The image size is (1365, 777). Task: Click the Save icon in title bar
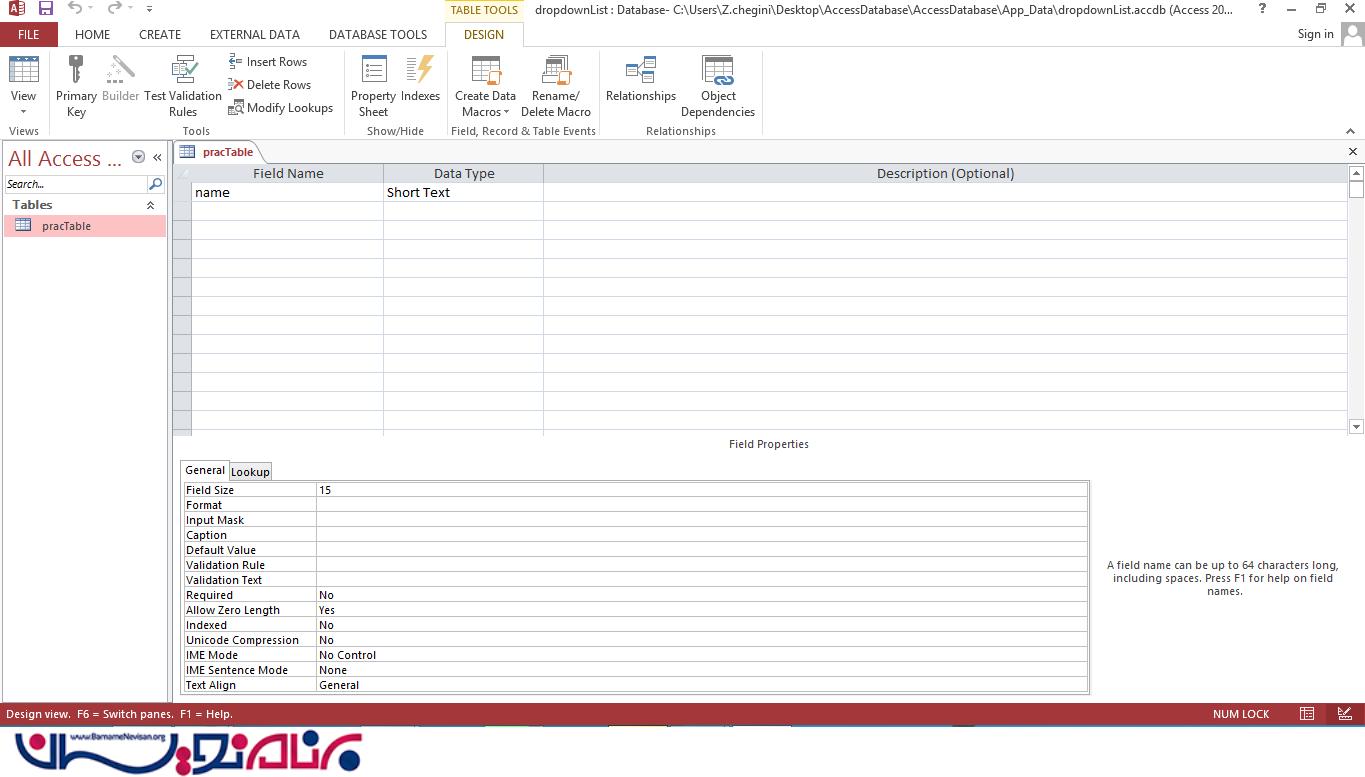(x=46, y=9)
